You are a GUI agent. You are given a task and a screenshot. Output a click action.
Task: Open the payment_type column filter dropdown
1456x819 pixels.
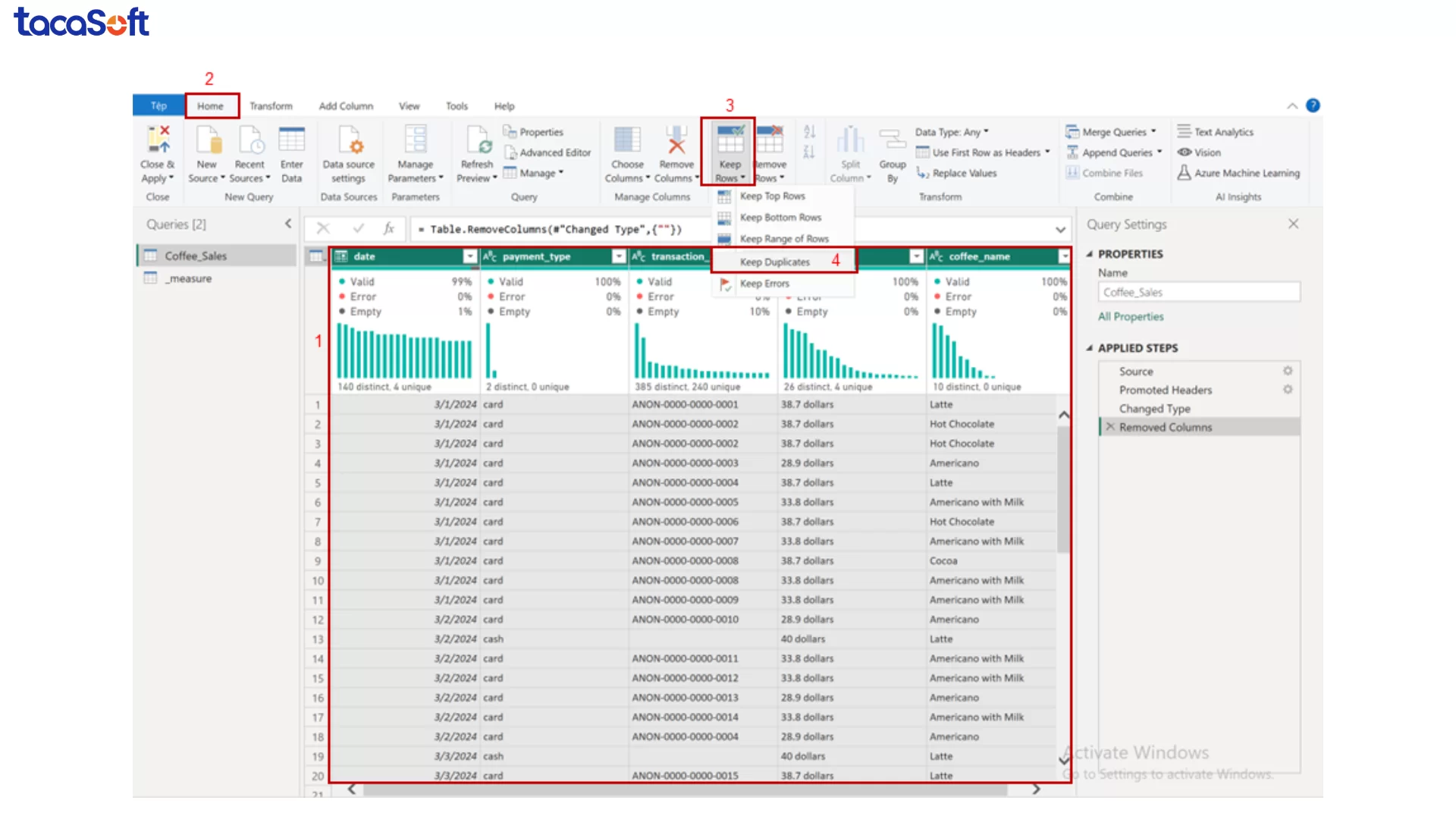[619, 256]
